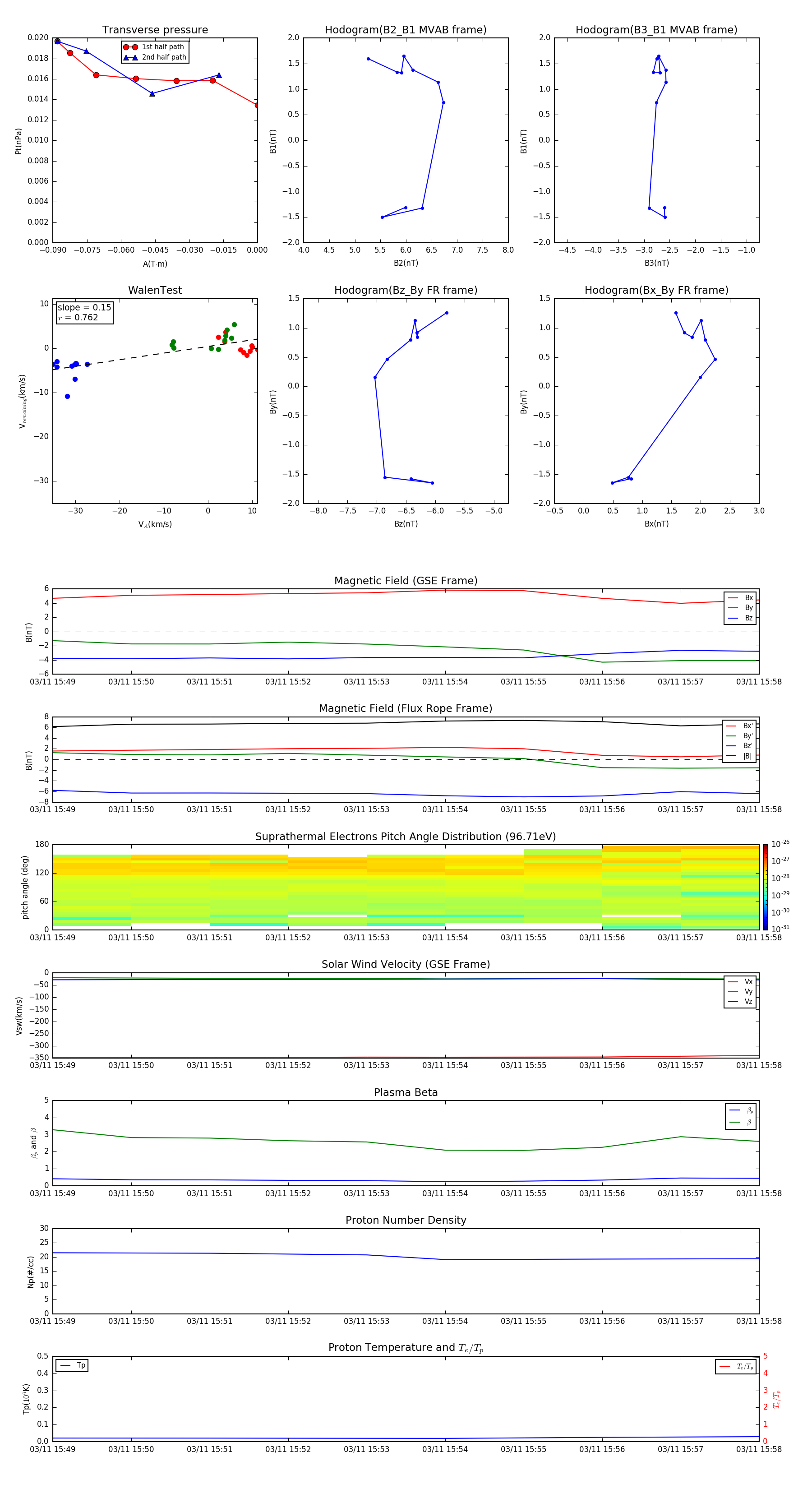
Task: Click the 'B3(nT)' x-axis label
Action: [656, 263]
